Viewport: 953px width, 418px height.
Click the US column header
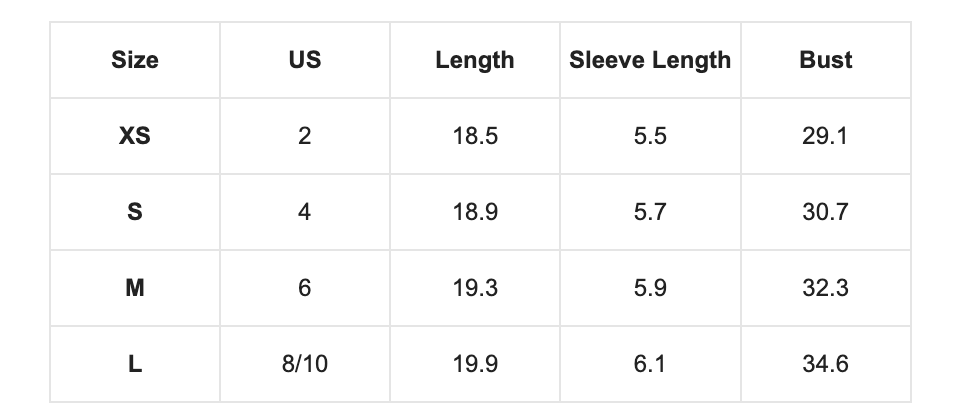point(305,60)
